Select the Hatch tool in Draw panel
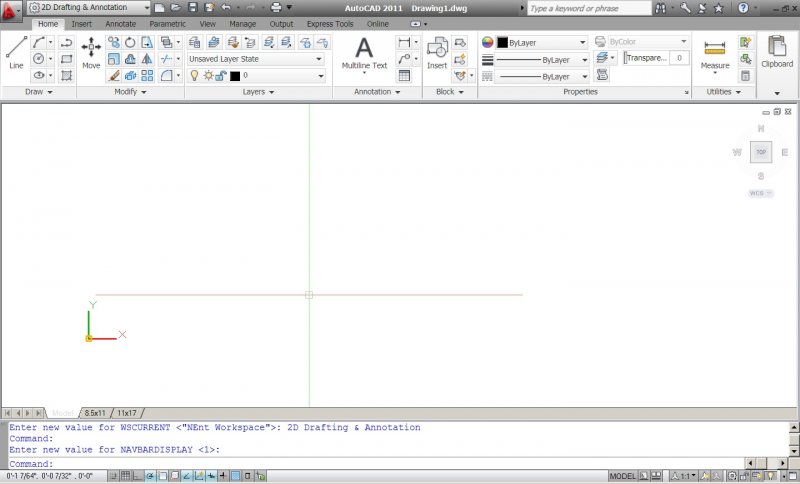Screen dimensions: 800x484 (x=66, y=75)
